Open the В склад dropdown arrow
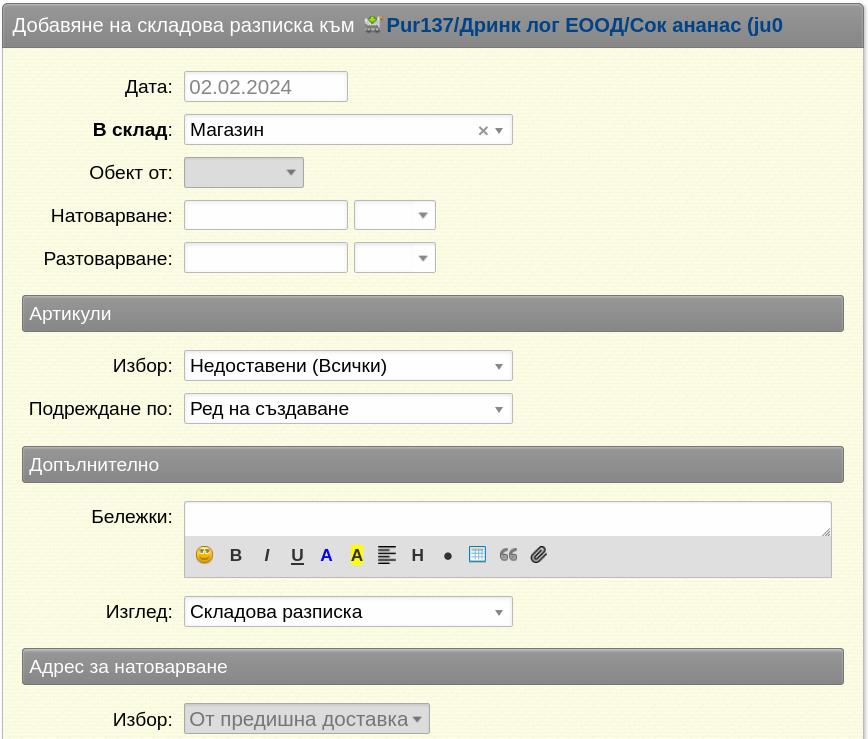868x739 pixels. coord(499,131)
